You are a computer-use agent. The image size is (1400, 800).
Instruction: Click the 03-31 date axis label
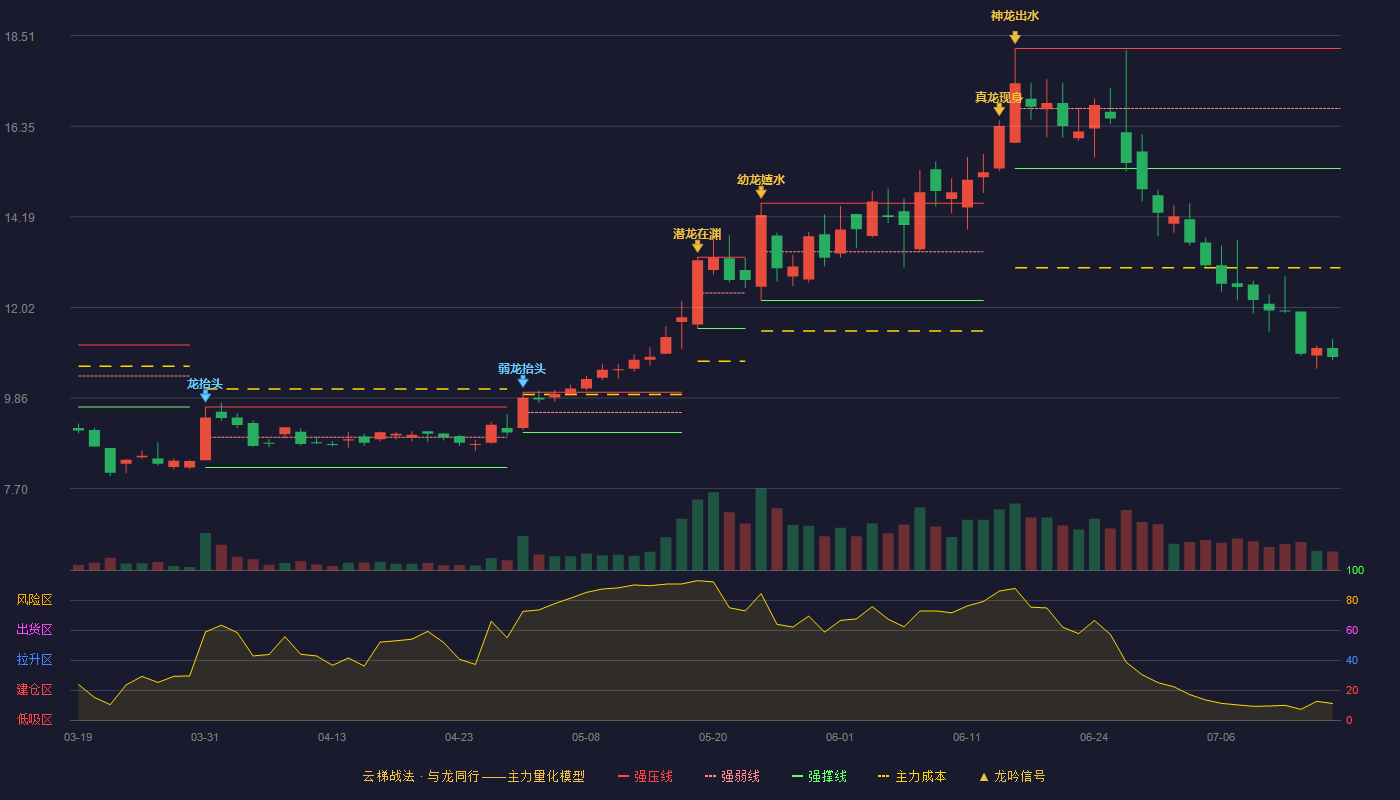coord(205,737)
